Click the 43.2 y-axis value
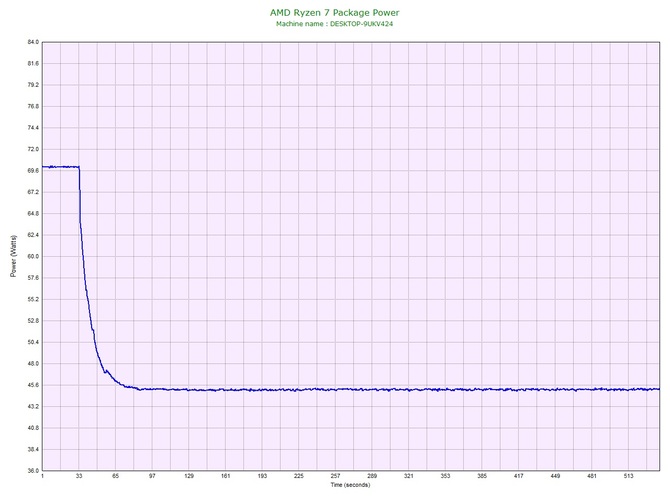The image size is (670, 502). coord(33,407)
